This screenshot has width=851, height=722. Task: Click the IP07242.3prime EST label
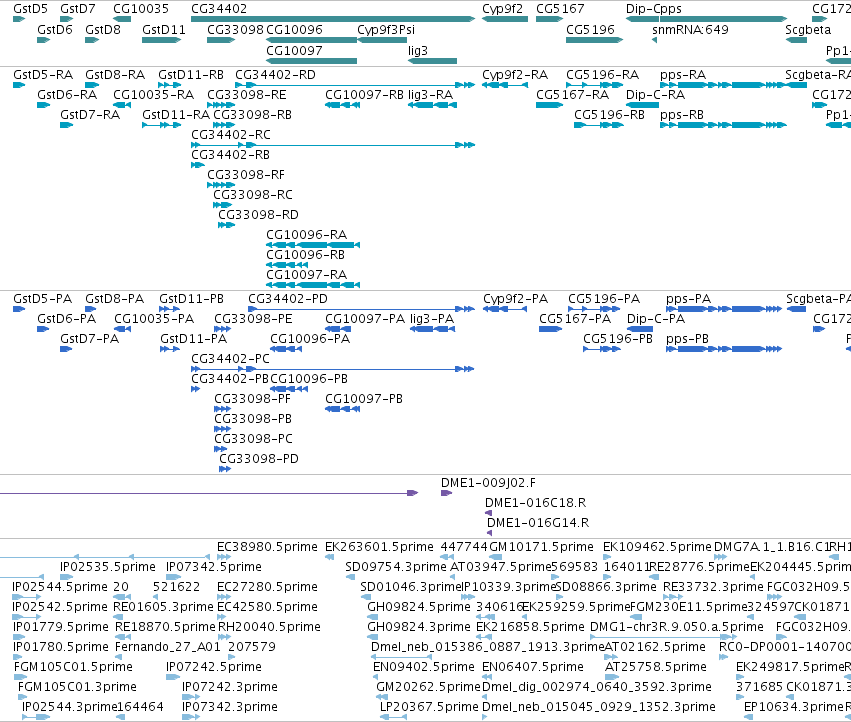pyautogui.click(x=230, y=687)
